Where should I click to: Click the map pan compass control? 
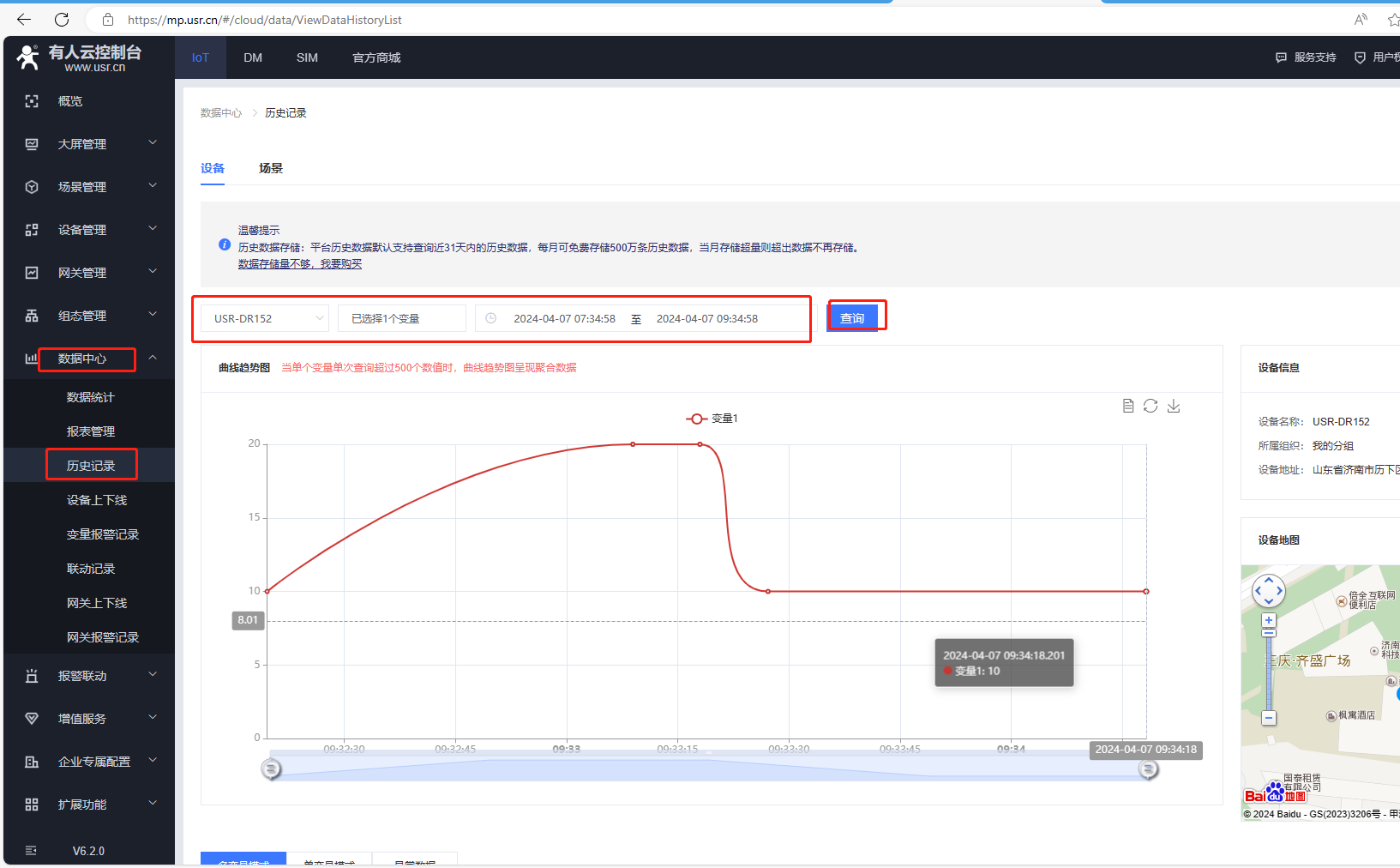point(1269,591)
